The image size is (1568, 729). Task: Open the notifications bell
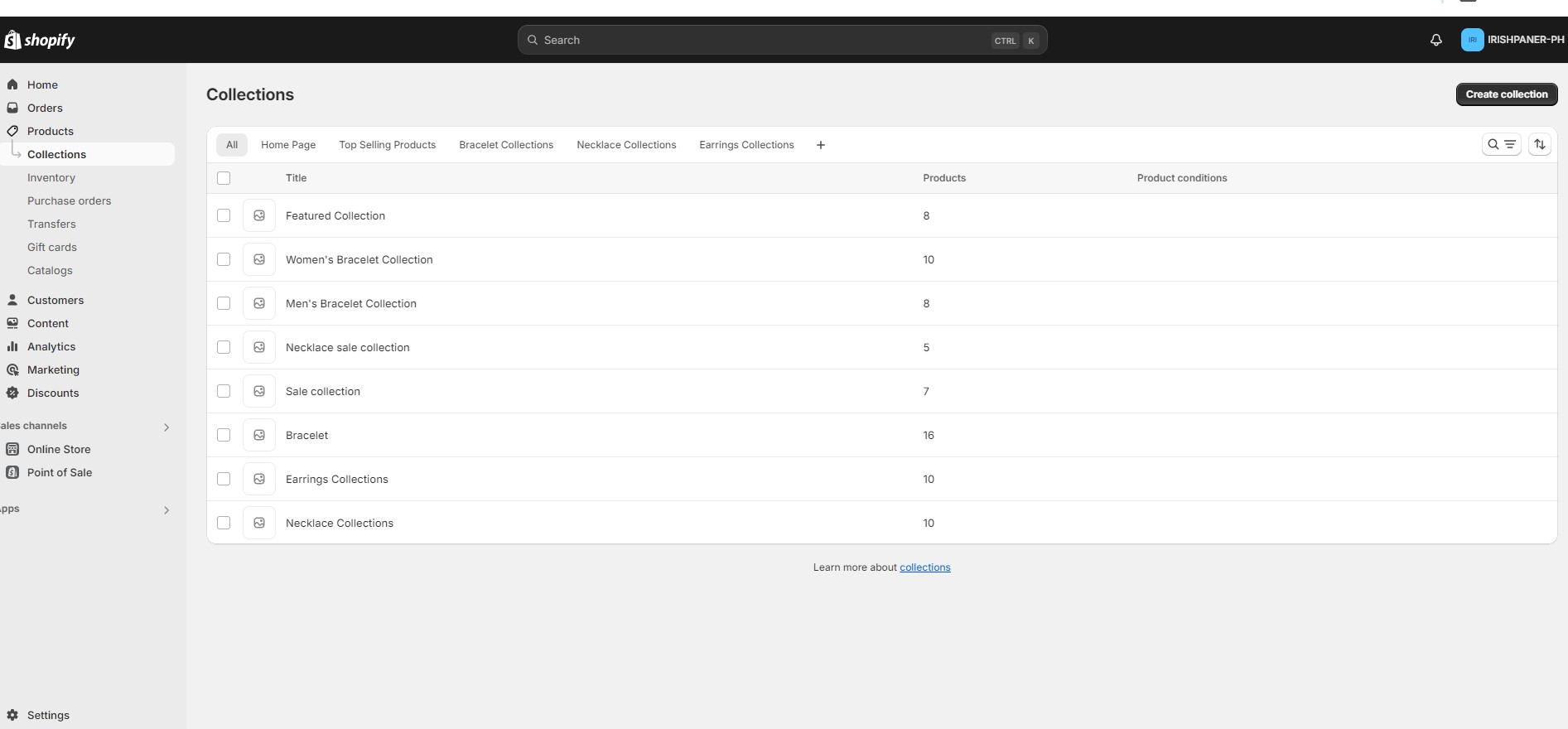point(1436,40)
